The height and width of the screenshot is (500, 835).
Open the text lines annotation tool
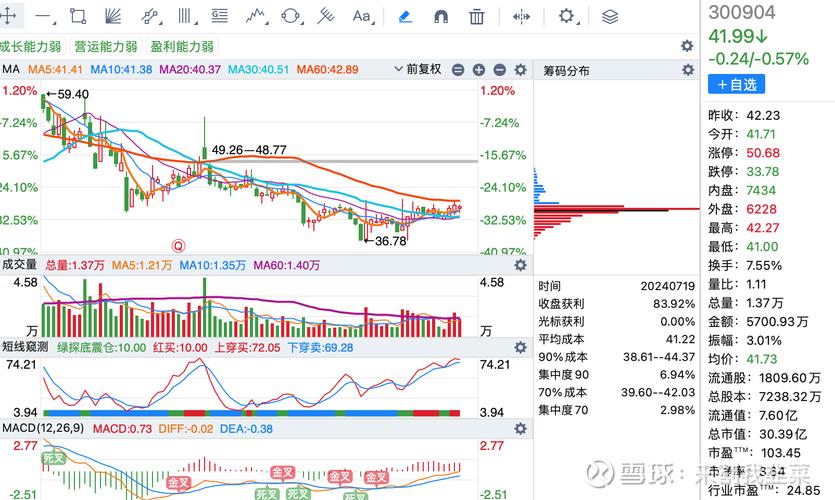pyautogui.click(x=219, y=16)
